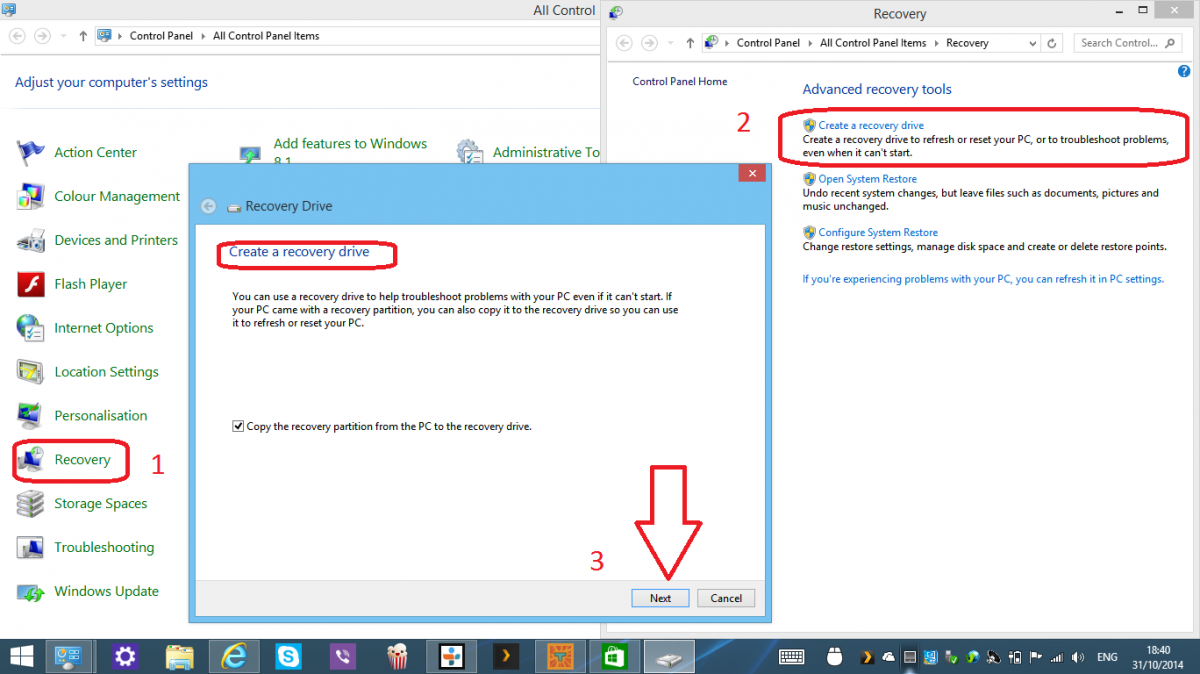Refresh the Recovery window address bar

pos(1052,43)
